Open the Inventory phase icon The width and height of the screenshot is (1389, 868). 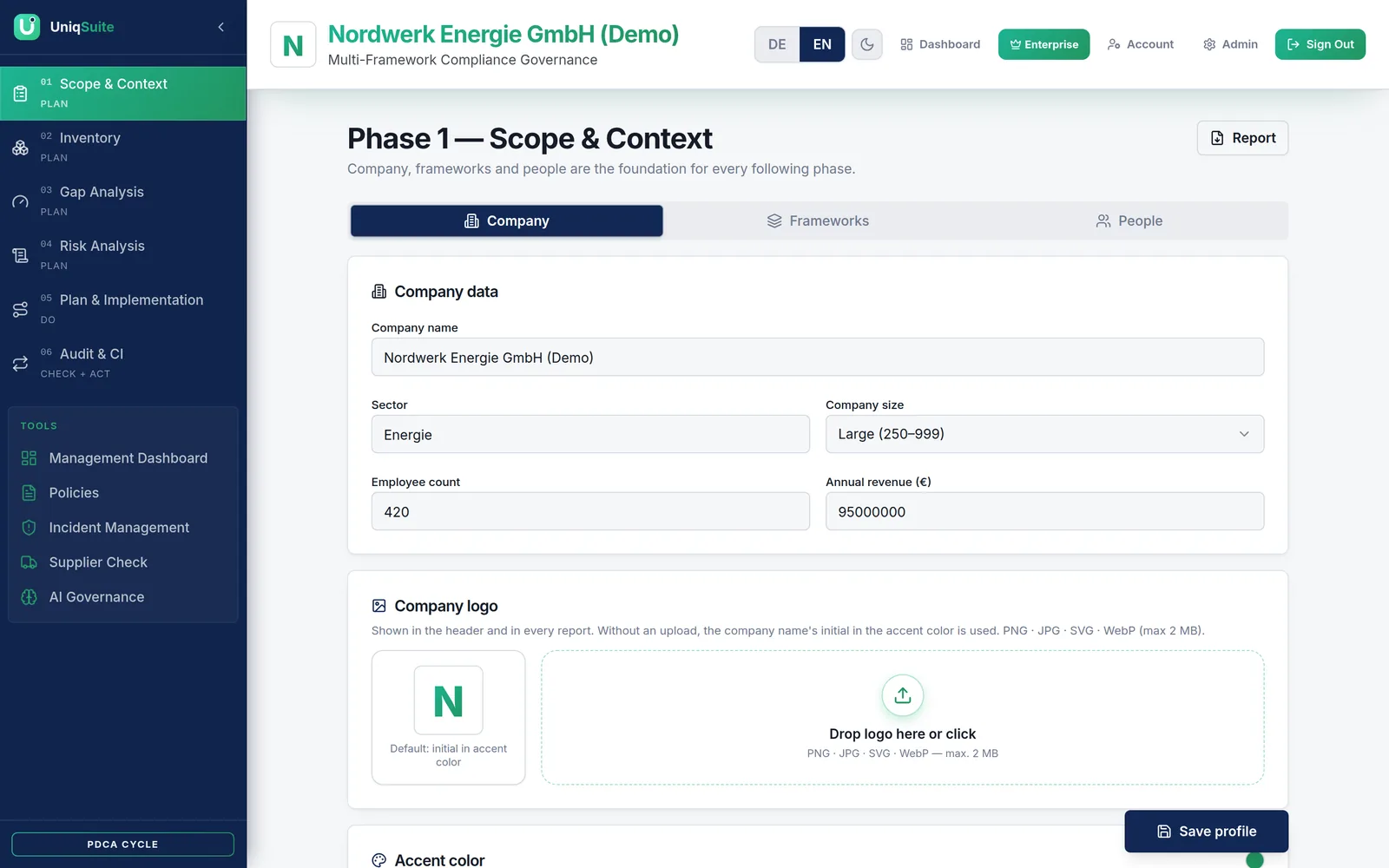20,148
